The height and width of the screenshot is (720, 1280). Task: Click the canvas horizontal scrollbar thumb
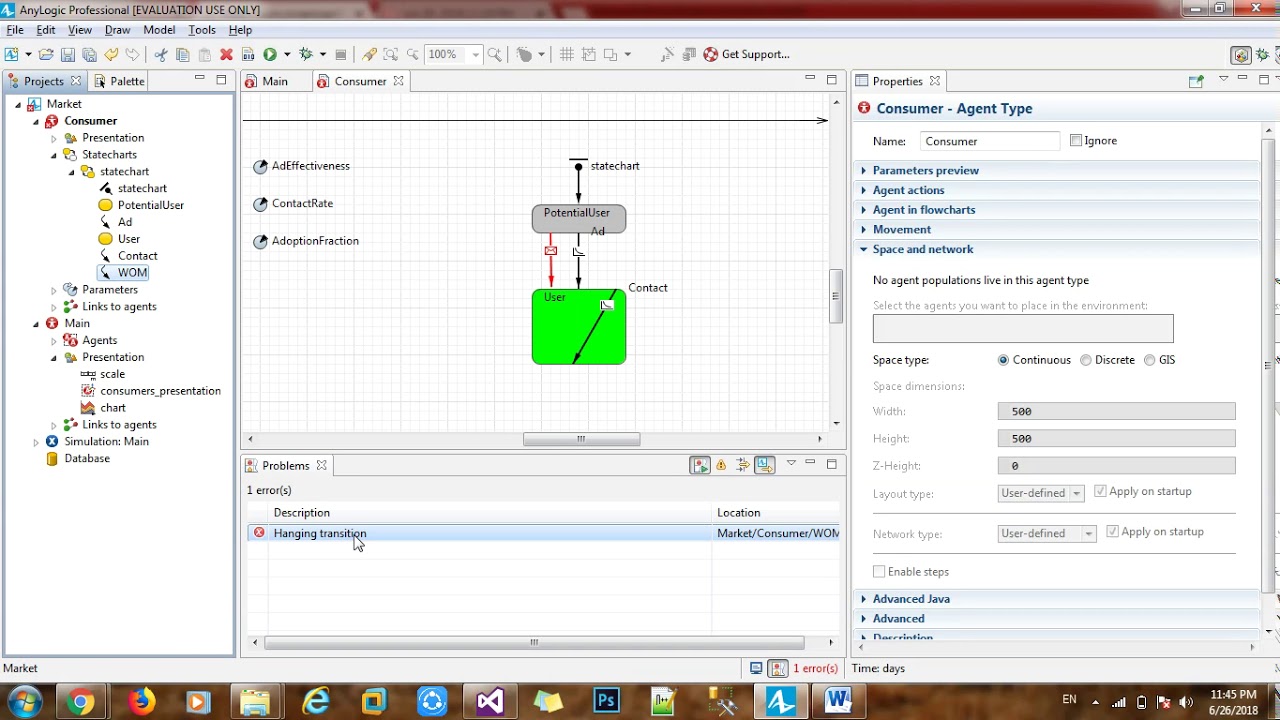581,439
